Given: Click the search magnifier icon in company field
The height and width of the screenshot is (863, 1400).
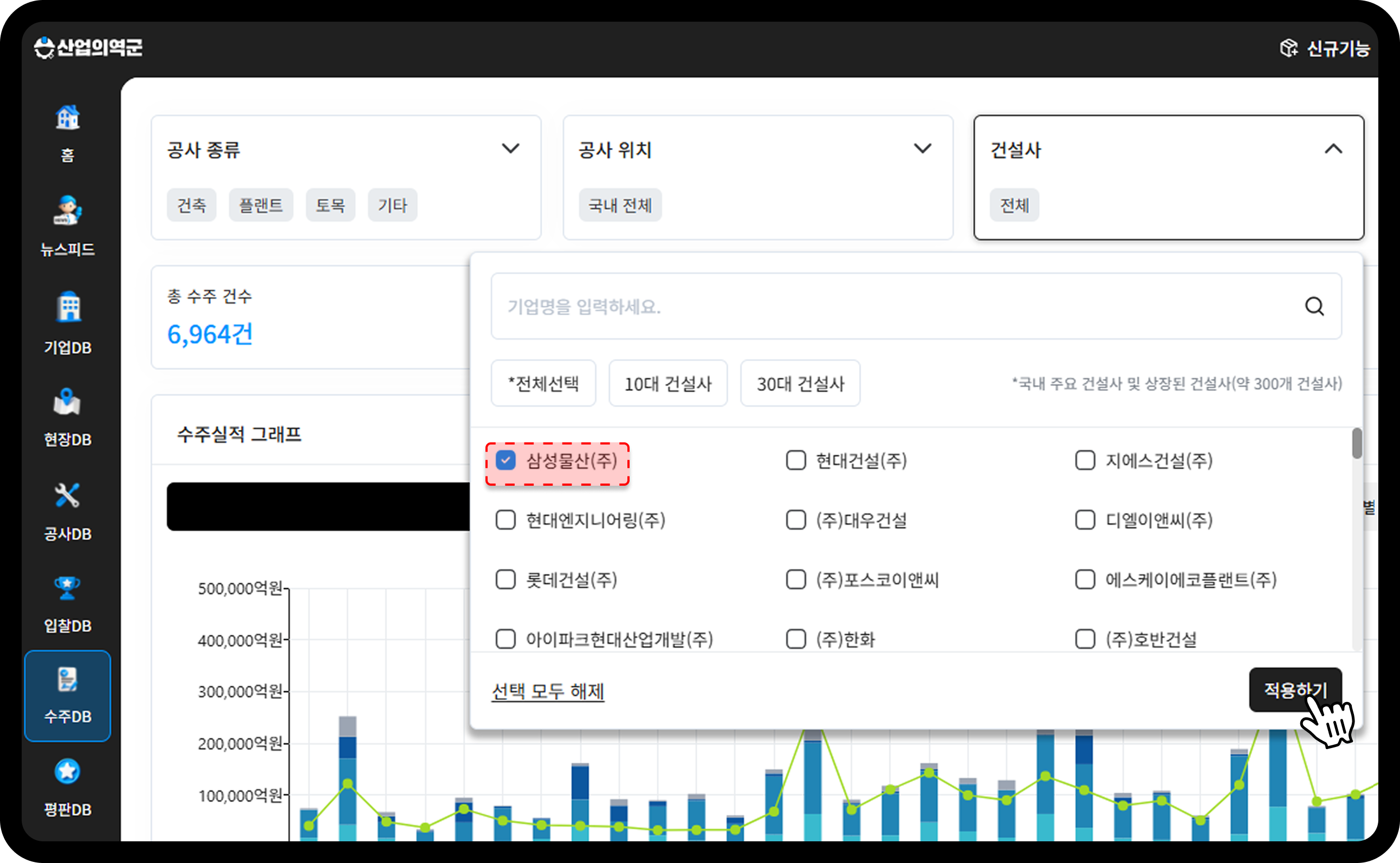Looking at the screenshot, I should pos(1314,306).
